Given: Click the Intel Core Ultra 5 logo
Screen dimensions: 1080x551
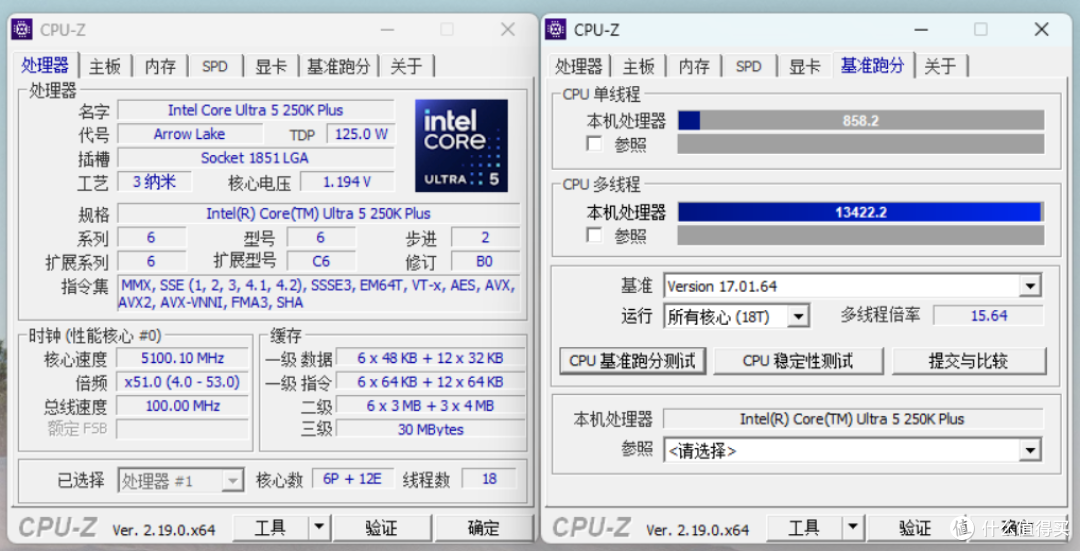Looking at the screenshot, I should click(x=461, y=146).
